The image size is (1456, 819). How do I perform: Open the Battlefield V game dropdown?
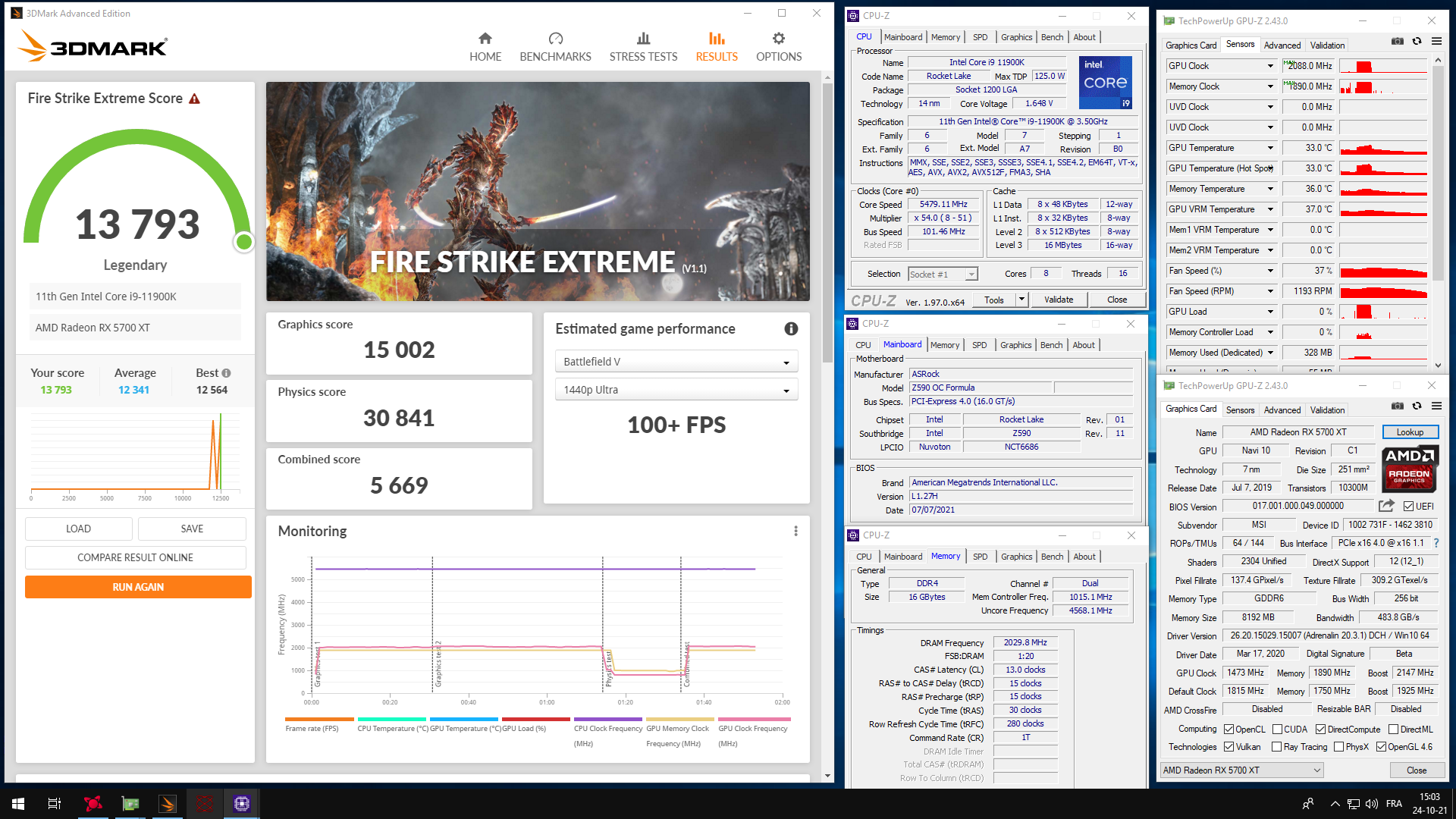[676, 362]
